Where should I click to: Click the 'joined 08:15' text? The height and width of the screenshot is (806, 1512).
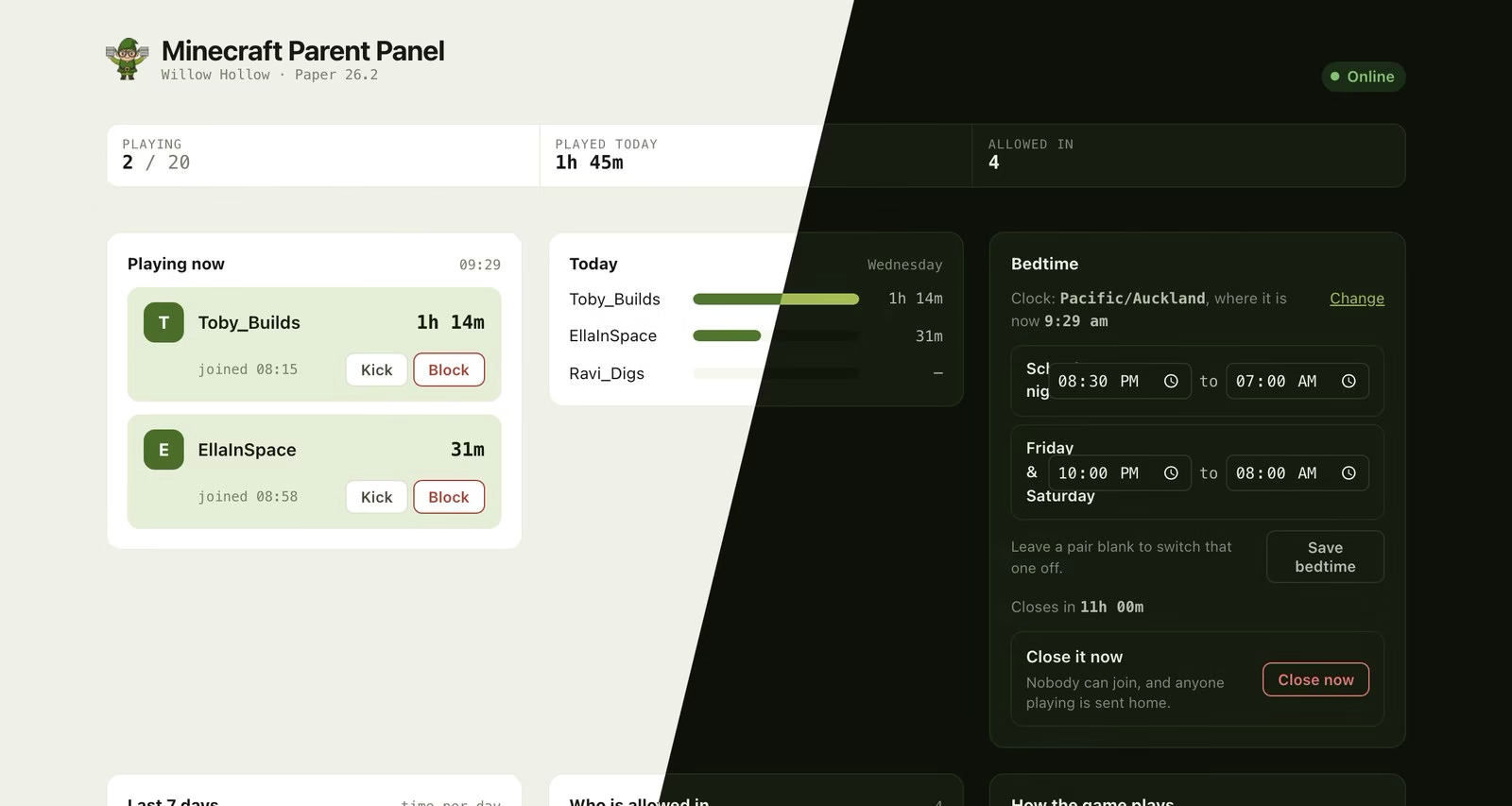coord(248,369)
